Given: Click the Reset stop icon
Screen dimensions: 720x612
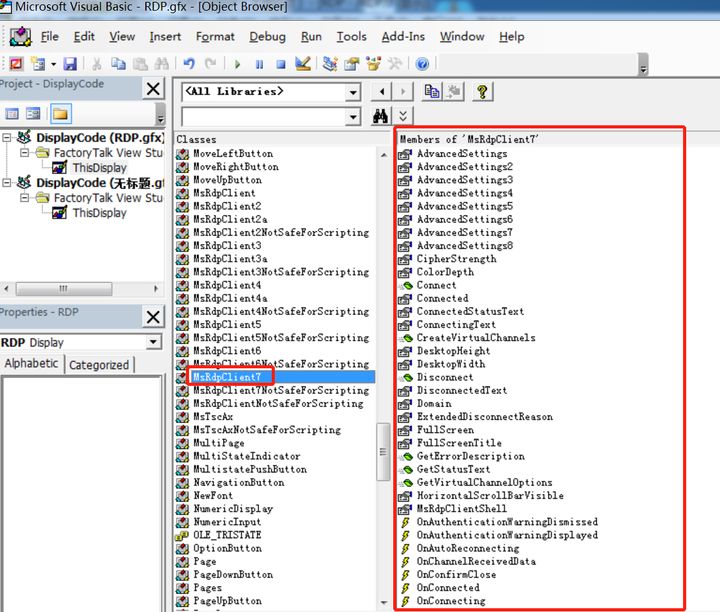Looking at the screenshot, I should click(x=281, y=64).
